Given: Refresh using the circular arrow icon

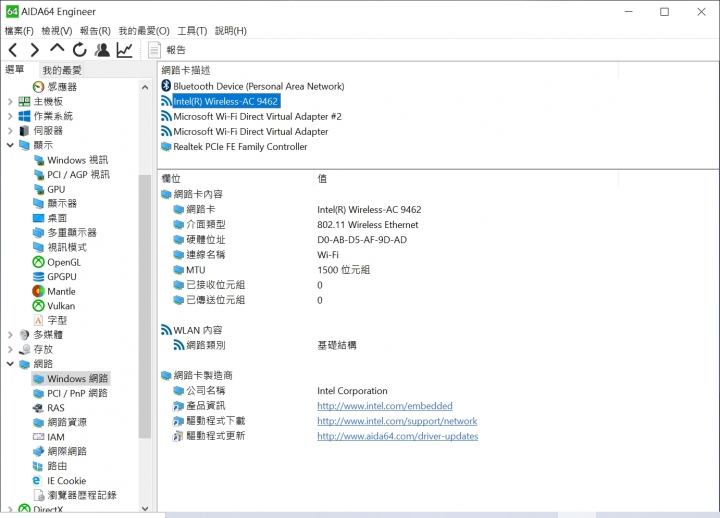Looking at the screenshot, I should click(x=79, y=50).
